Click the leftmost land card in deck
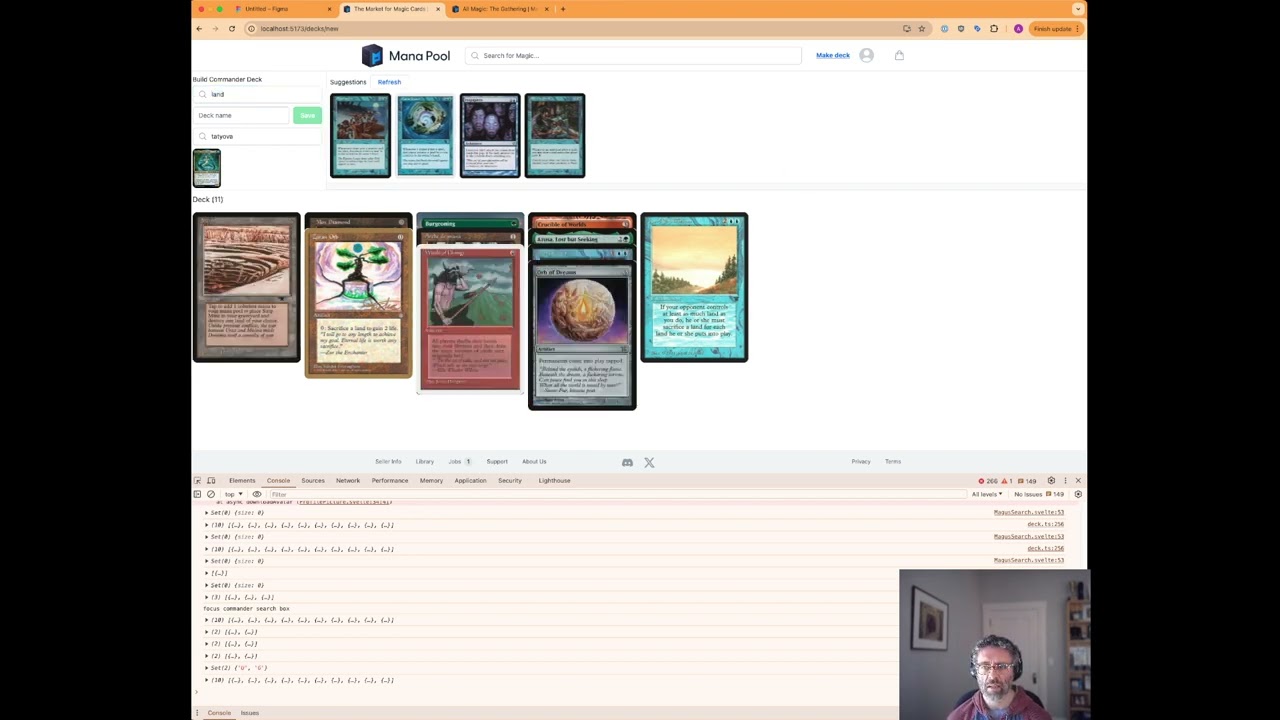 (x=246, y=287)
